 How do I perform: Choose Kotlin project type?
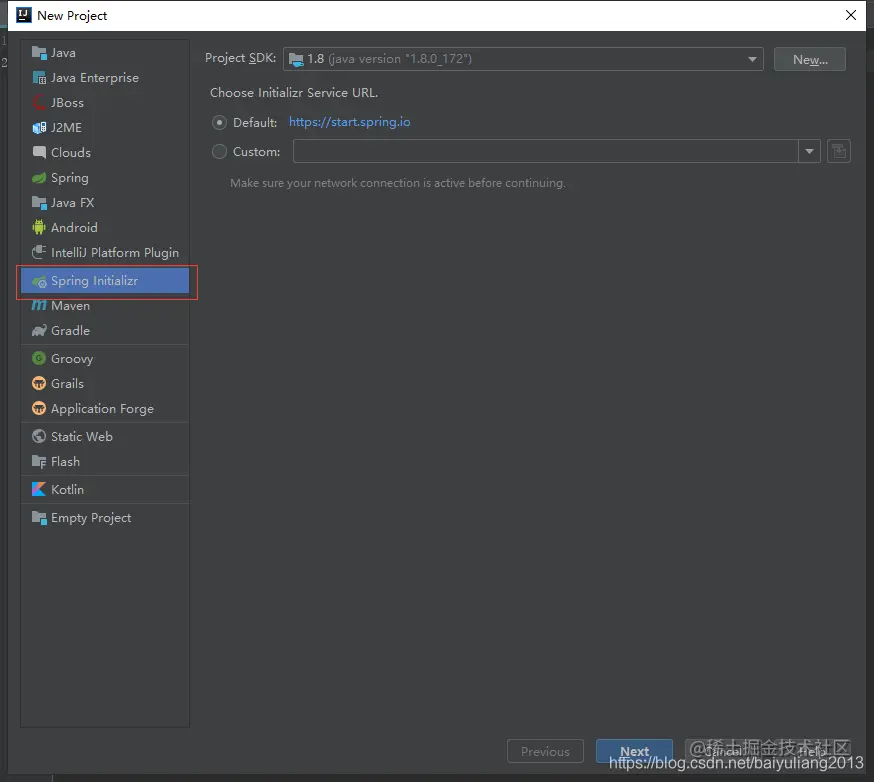pyautogui.click(x=105, y=490)
